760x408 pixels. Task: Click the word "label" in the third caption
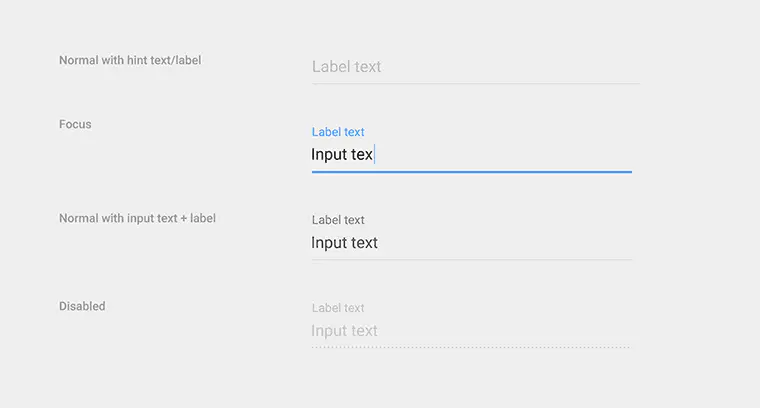click(x=201, y=218)
